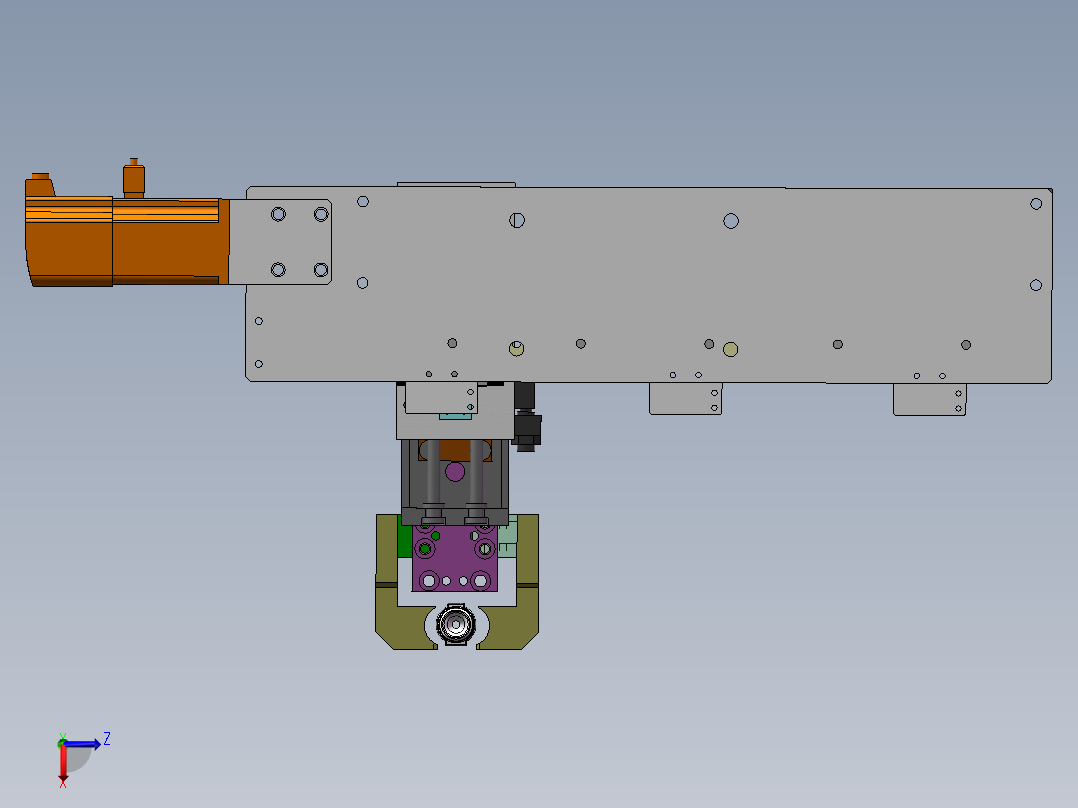Select the left beige dowel pin on the base plate
The height and width of the screenshot is (808, 1078).
point(516,349)
